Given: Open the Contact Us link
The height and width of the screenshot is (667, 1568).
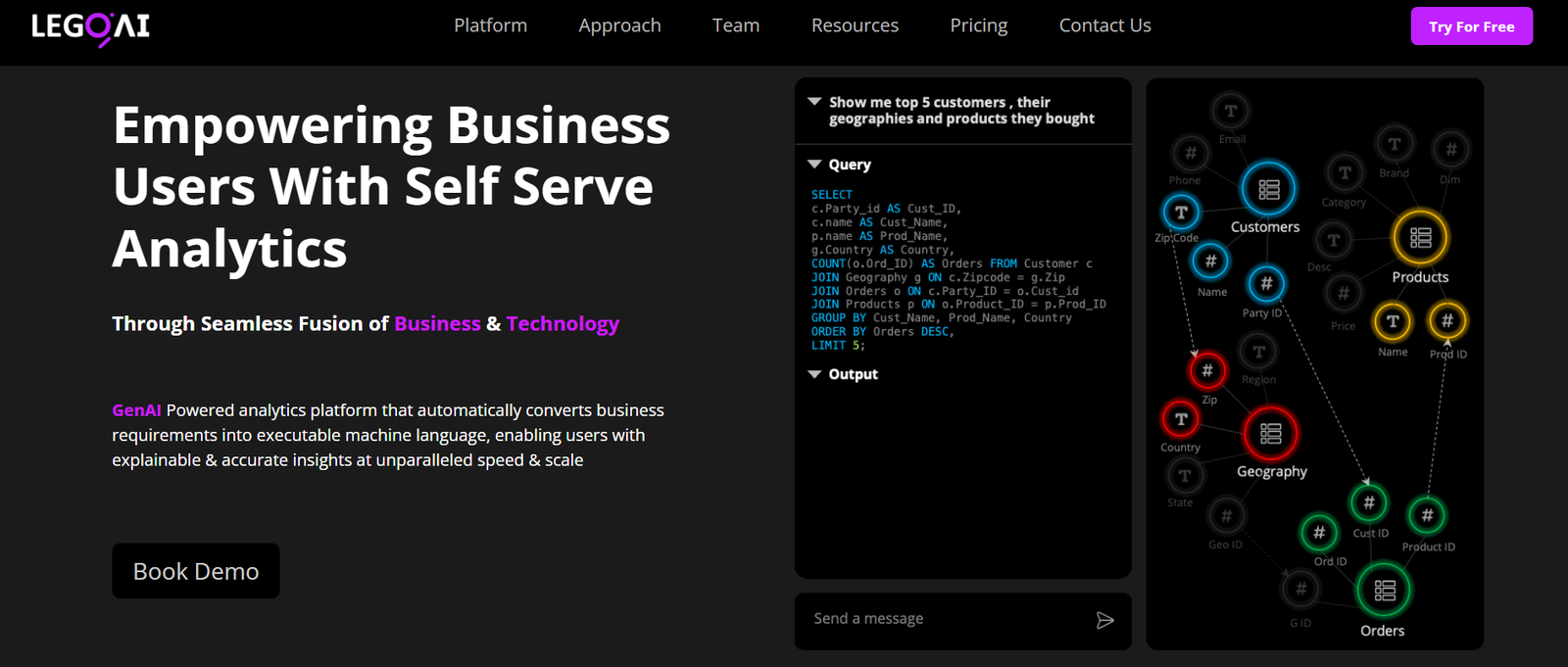Looking at the screenshot, I should click(x=1104, y=25).
